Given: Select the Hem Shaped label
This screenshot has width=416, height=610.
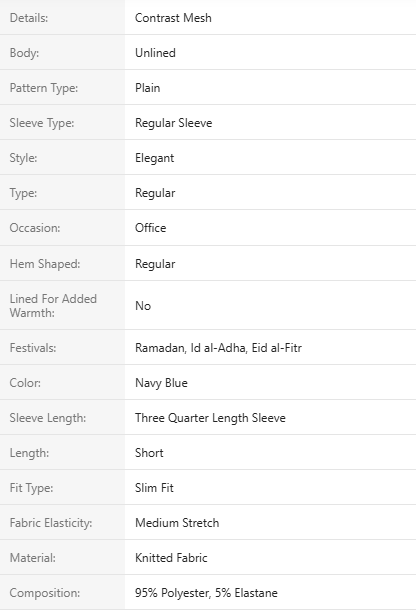Looking at the screenshot, I should pyautogui.click(x=45, y=264).
